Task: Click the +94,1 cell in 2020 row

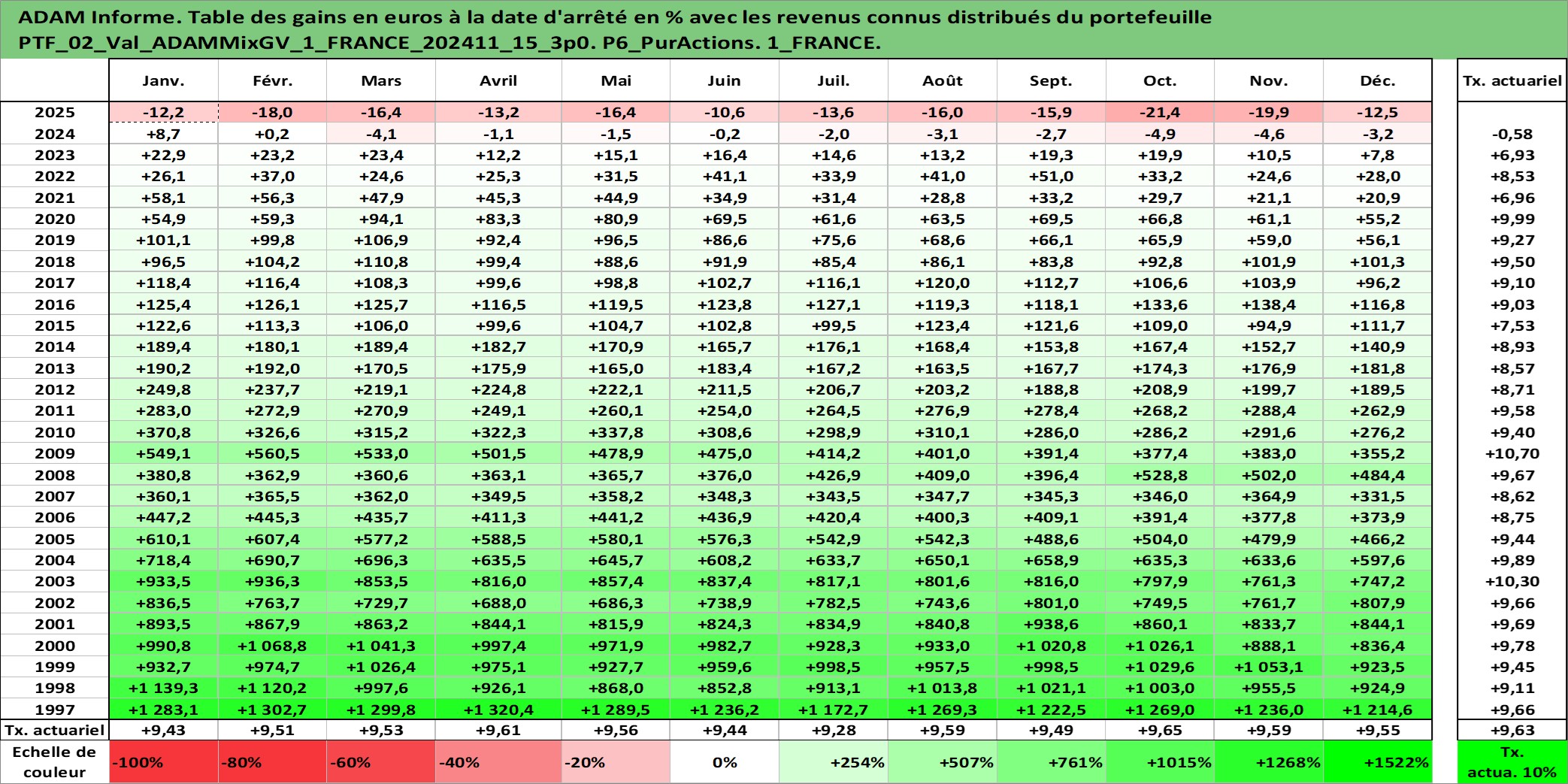Action: pyautogui.click(x=381, y=219)
